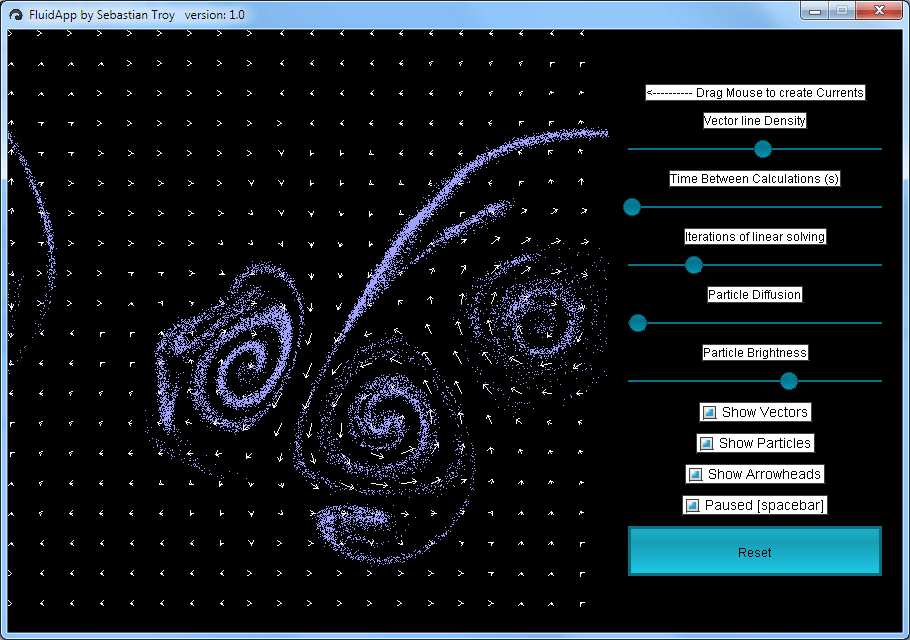Click the Iterations of linear solving slider handle

(694, 265)
